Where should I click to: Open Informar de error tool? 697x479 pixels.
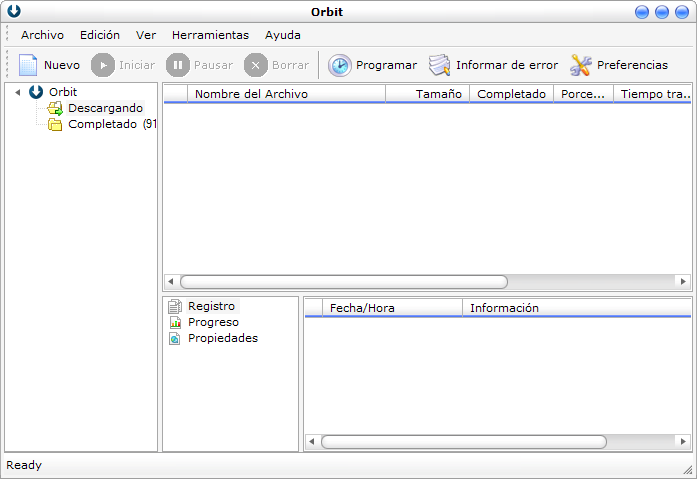click(440, 65)
